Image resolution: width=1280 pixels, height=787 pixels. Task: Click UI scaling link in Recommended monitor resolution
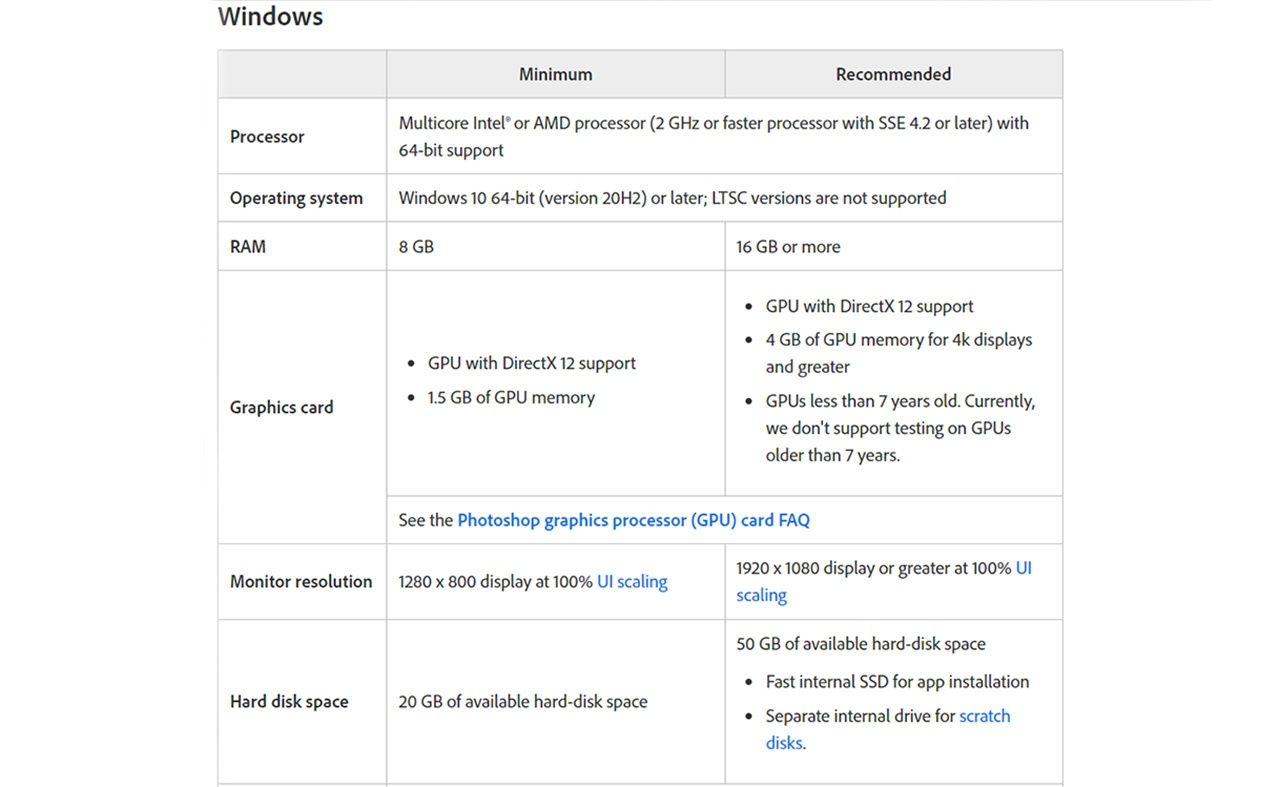[1023, 568]
